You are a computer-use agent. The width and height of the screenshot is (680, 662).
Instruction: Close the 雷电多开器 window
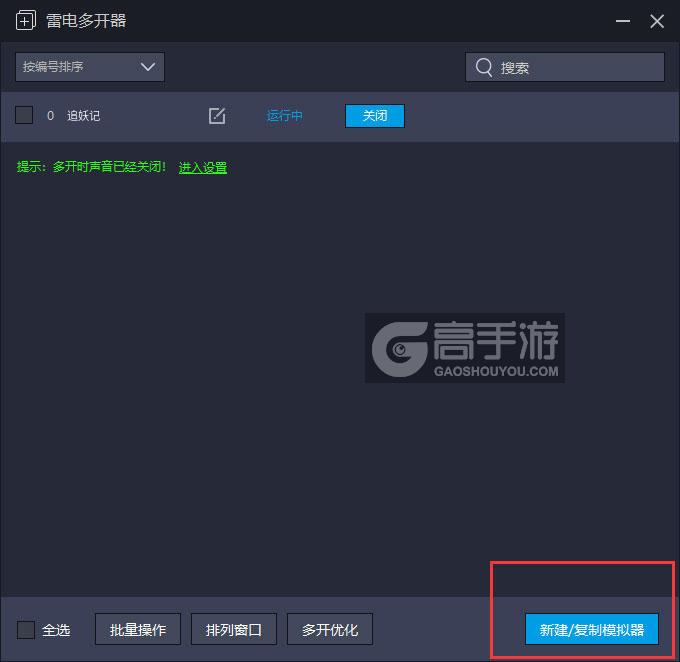coord(657,21)
